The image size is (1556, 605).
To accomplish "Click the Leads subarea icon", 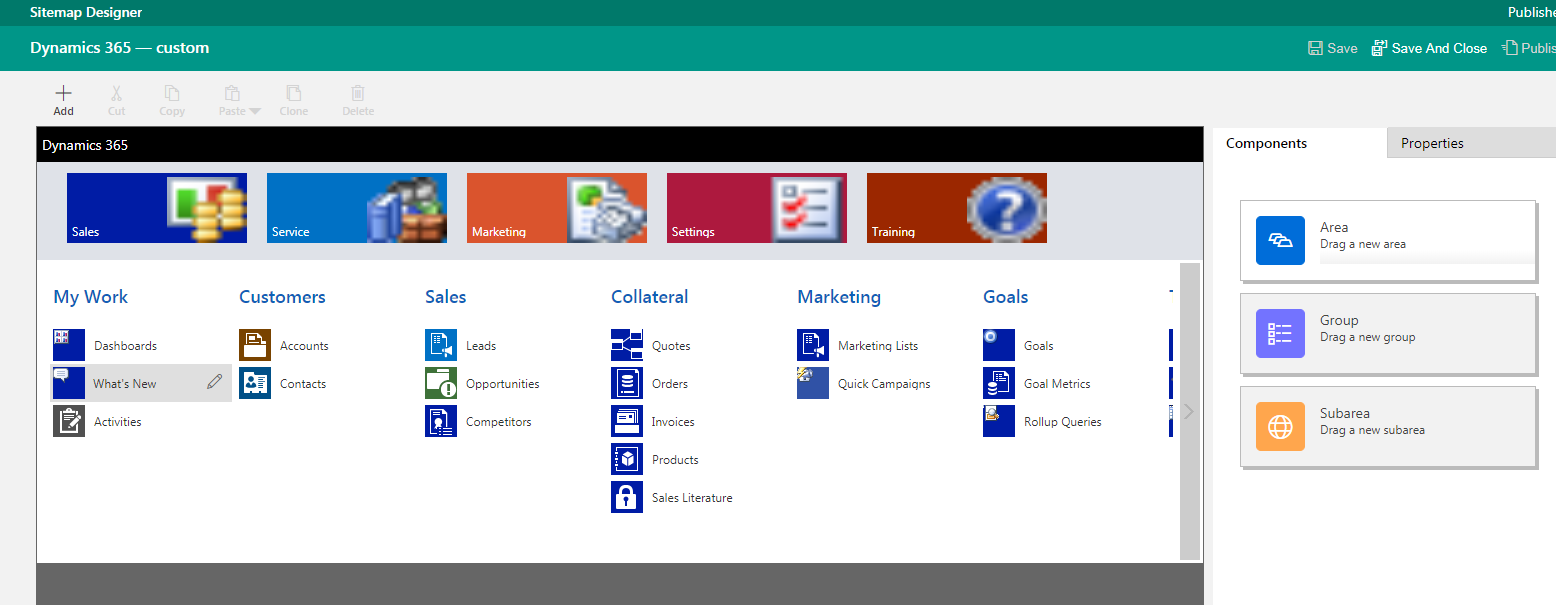I will 441,344.
